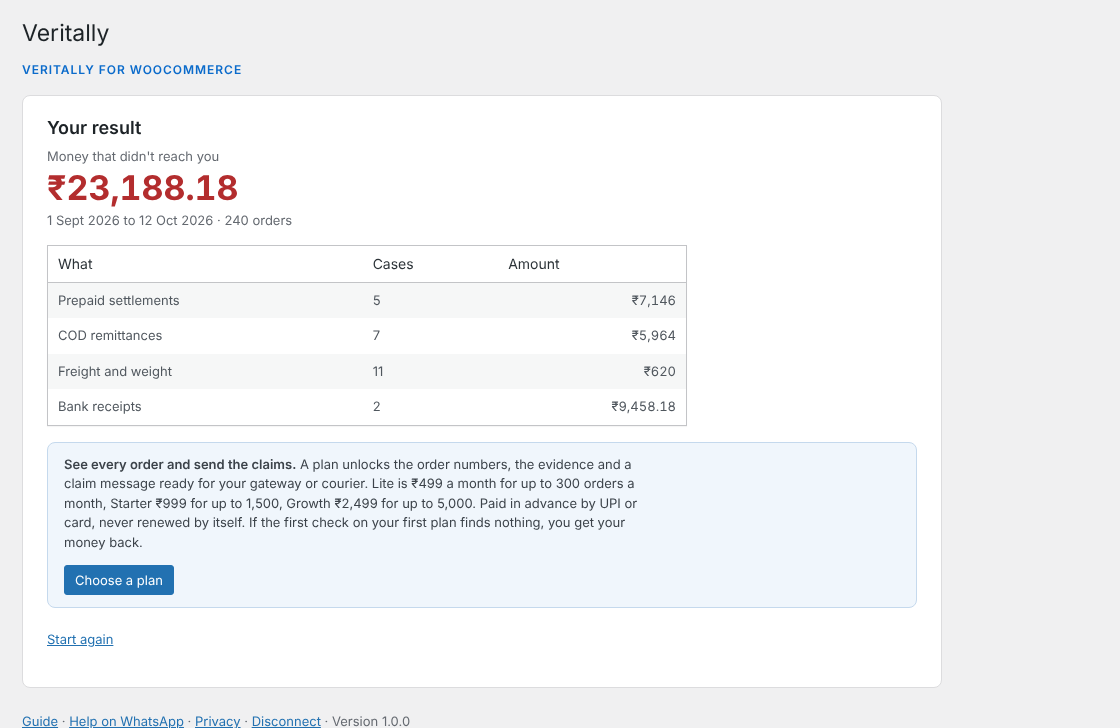Click Bank receipts cases count 2
The height and width of the screenshot is (728, 1120).
click(376, 407)
